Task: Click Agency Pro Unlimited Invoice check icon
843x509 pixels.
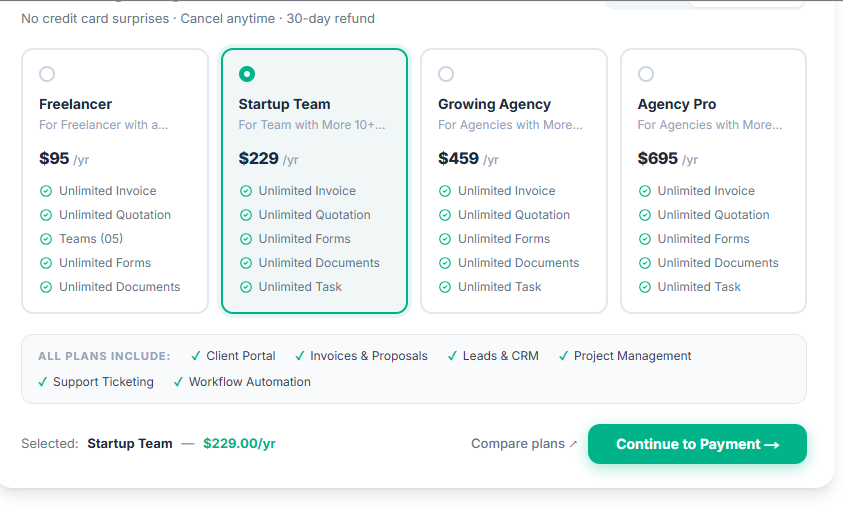Action: pyautogui.click(x=645, y=191)
